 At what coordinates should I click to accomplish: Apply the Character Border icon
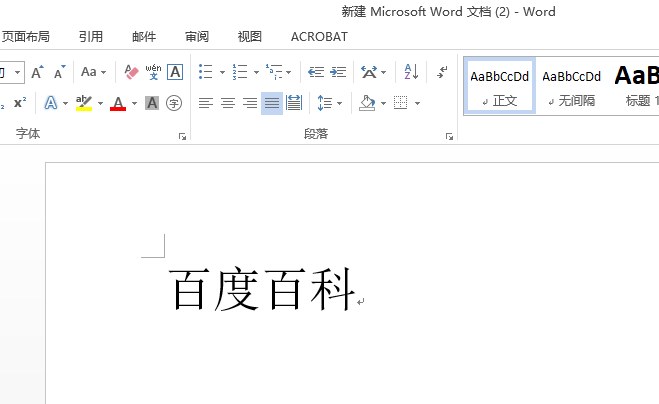point(175,72)
